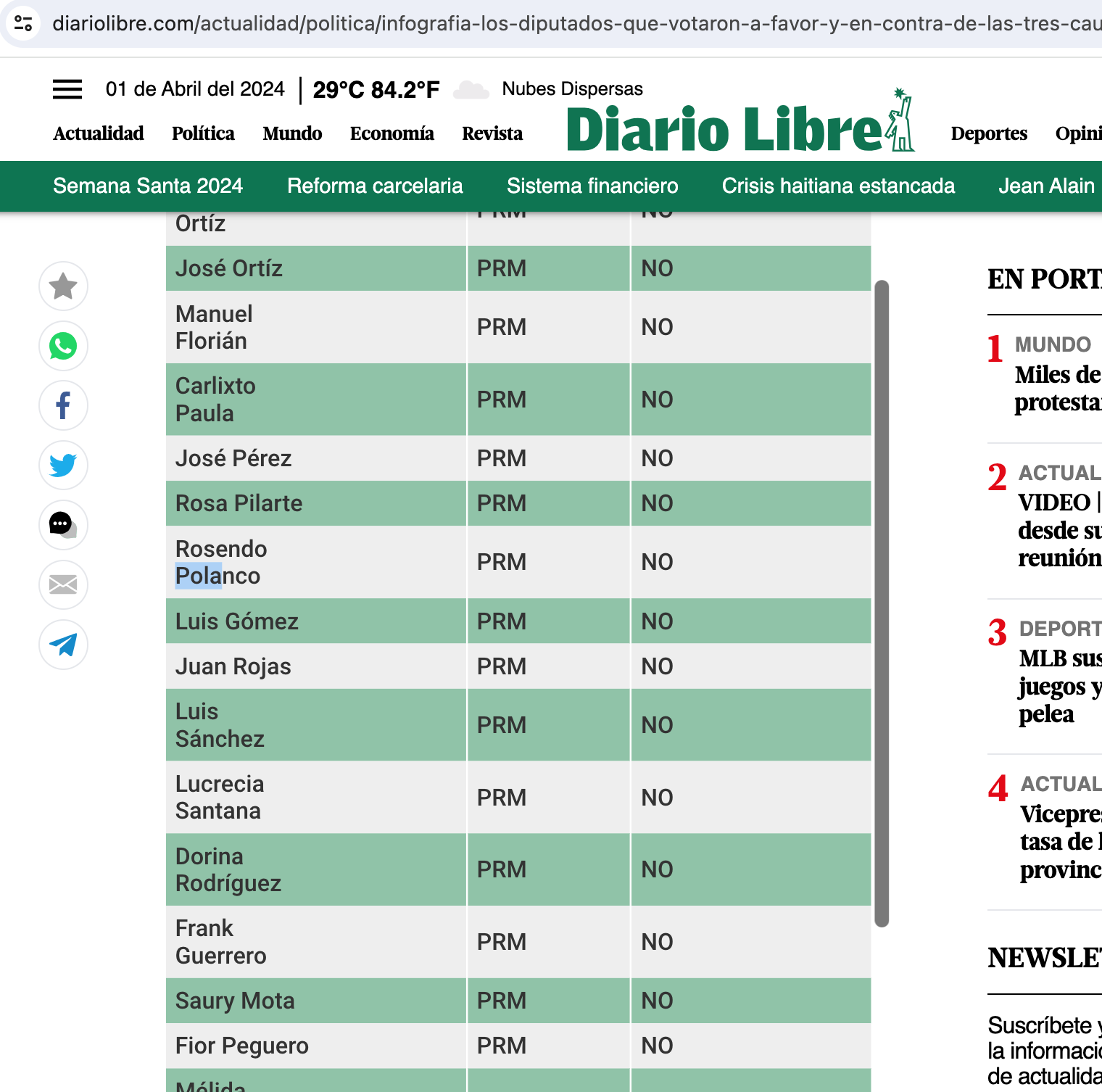Click PRM in Juan Rojas row
This screenshot has height=1092, width=1102.
pos(502,666)
